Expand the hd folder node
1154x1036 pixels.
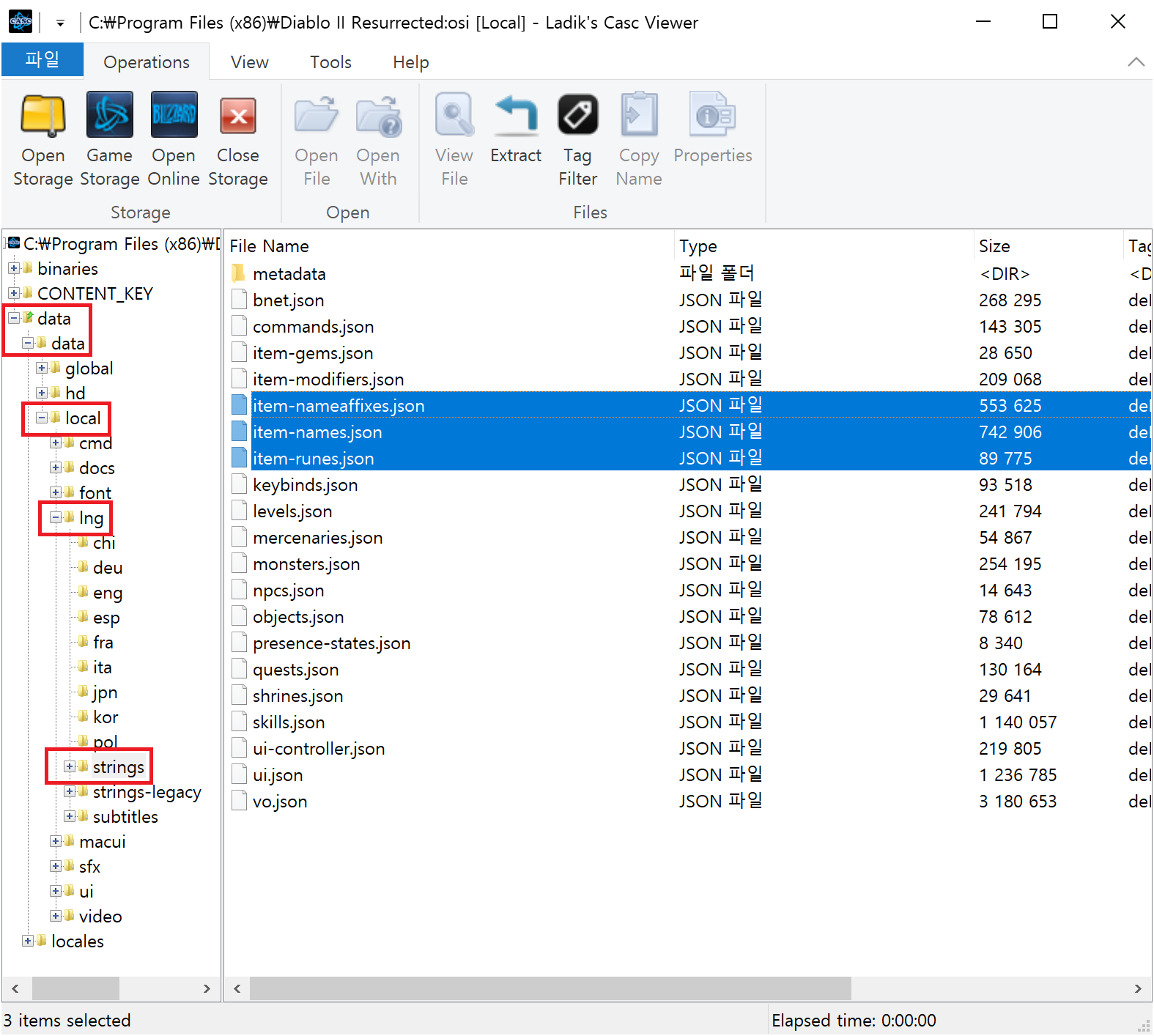click(42, 393)
